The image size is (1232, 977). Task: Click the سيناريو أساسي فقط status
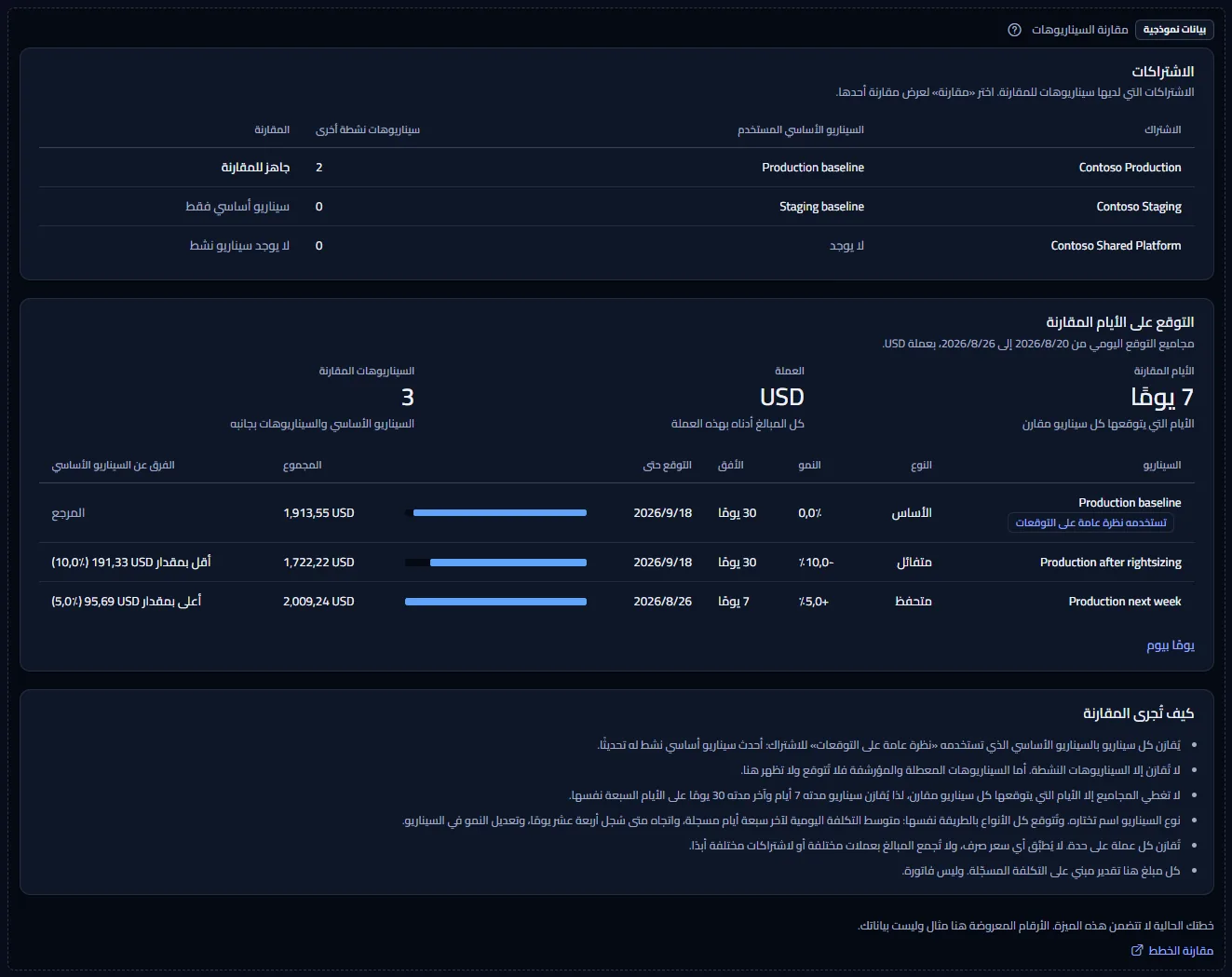[237, 207]
